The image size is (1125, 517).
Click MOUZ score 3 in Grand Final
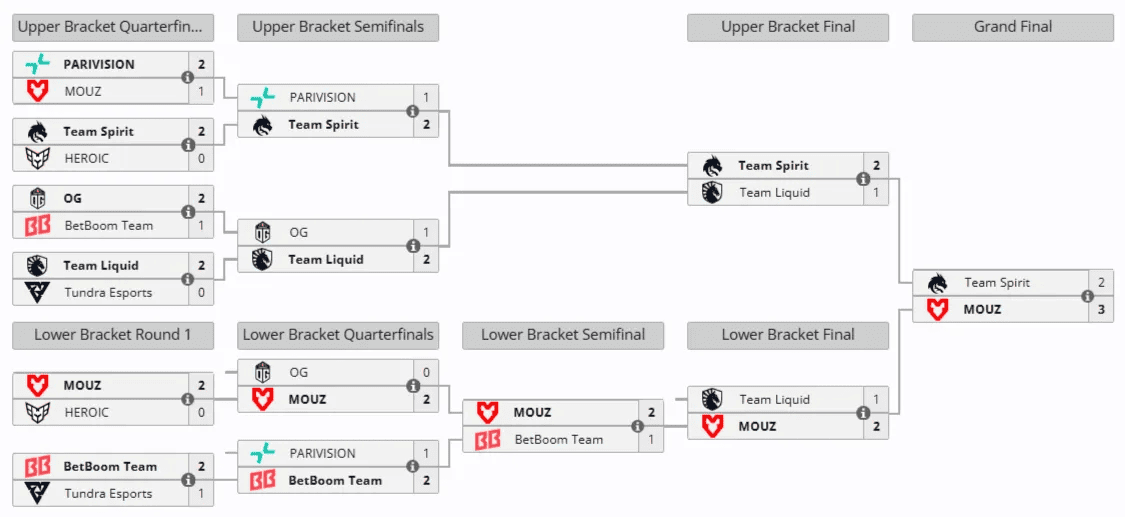1101,310
